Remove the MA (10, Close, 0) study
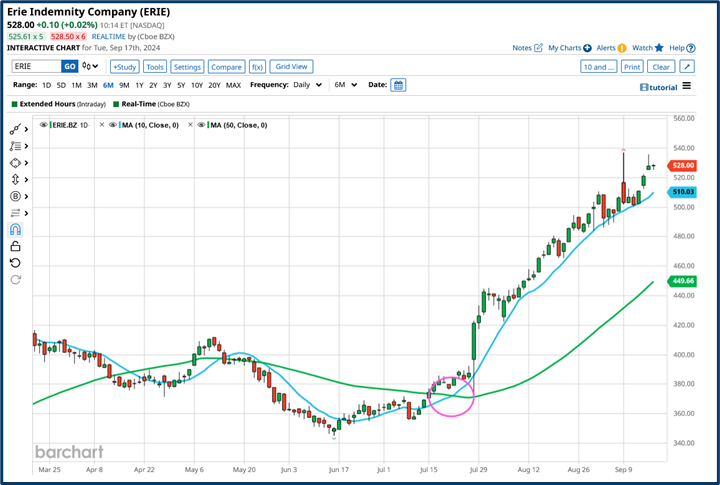 (103, 124)
